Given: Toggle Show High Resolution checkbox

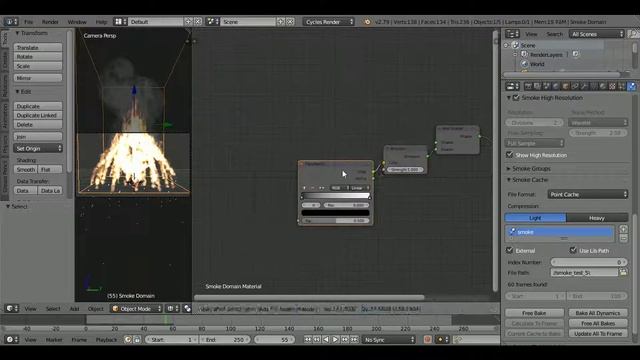Looking at the screenshot, I should (x=509, y=155).
